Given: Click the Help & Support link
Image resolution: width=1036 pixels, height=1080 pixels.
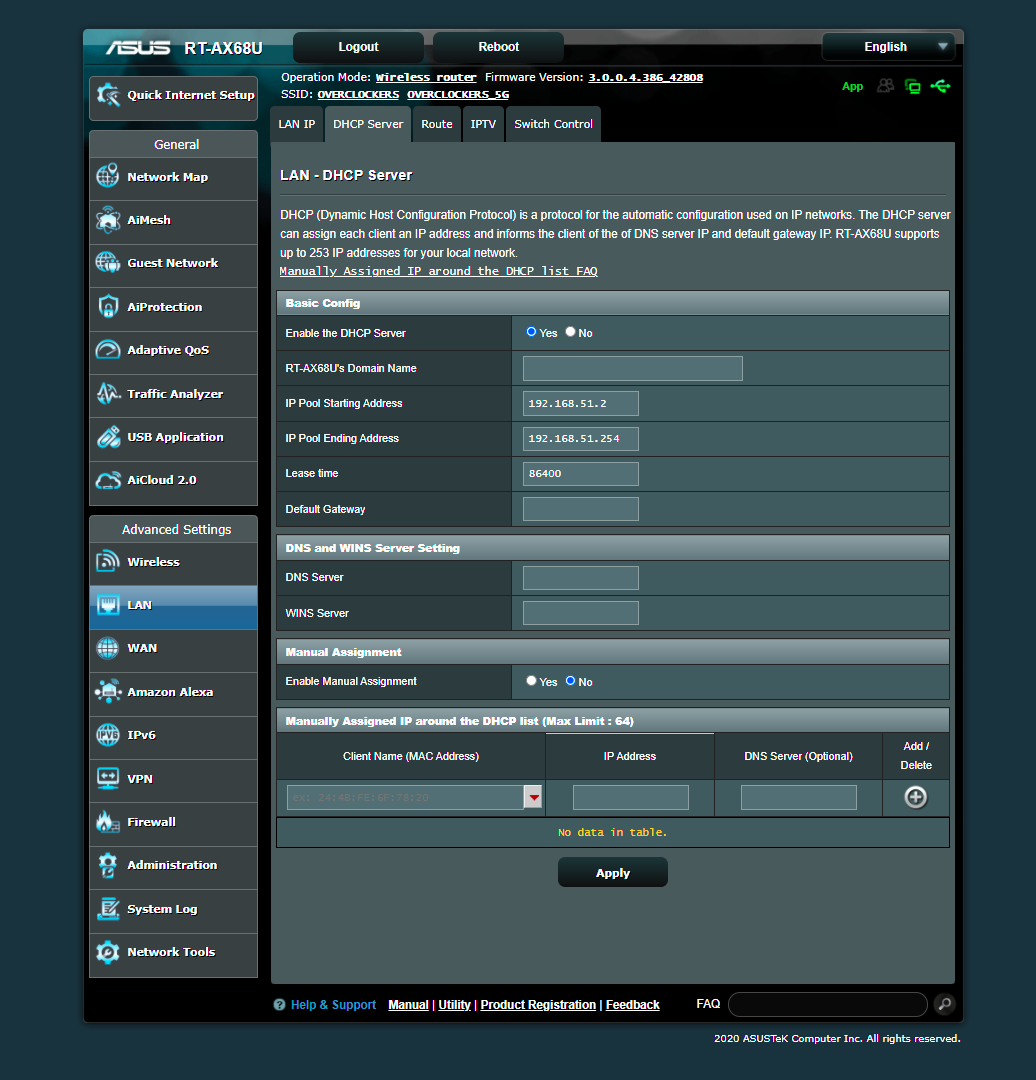Looking at the screenshot, I should pyautogui.click(x=333, y=1005).
